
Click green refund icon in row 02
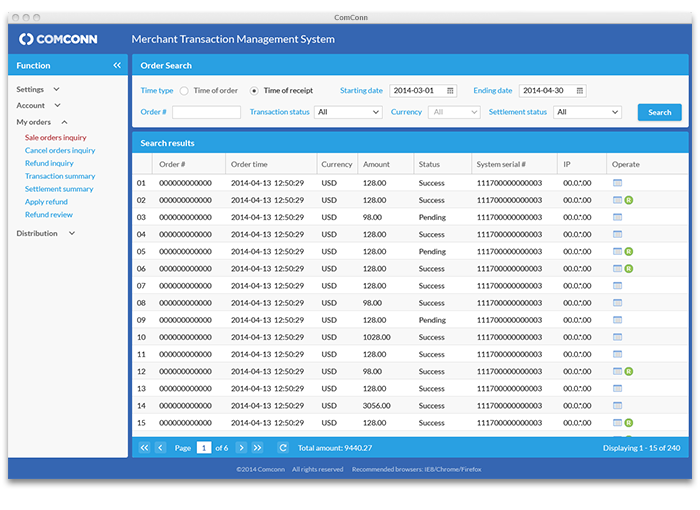(629, 200)
